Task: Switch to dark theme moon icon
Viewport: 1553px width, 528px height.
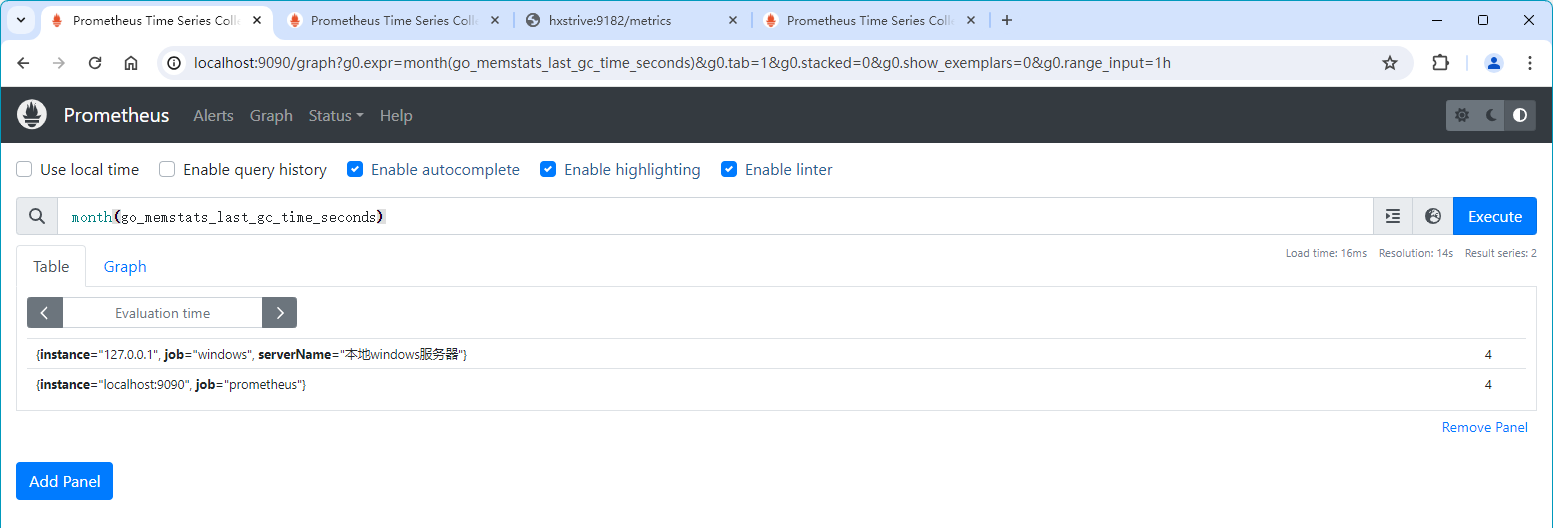Action: pyautogui.click(x=1491, y=115)
